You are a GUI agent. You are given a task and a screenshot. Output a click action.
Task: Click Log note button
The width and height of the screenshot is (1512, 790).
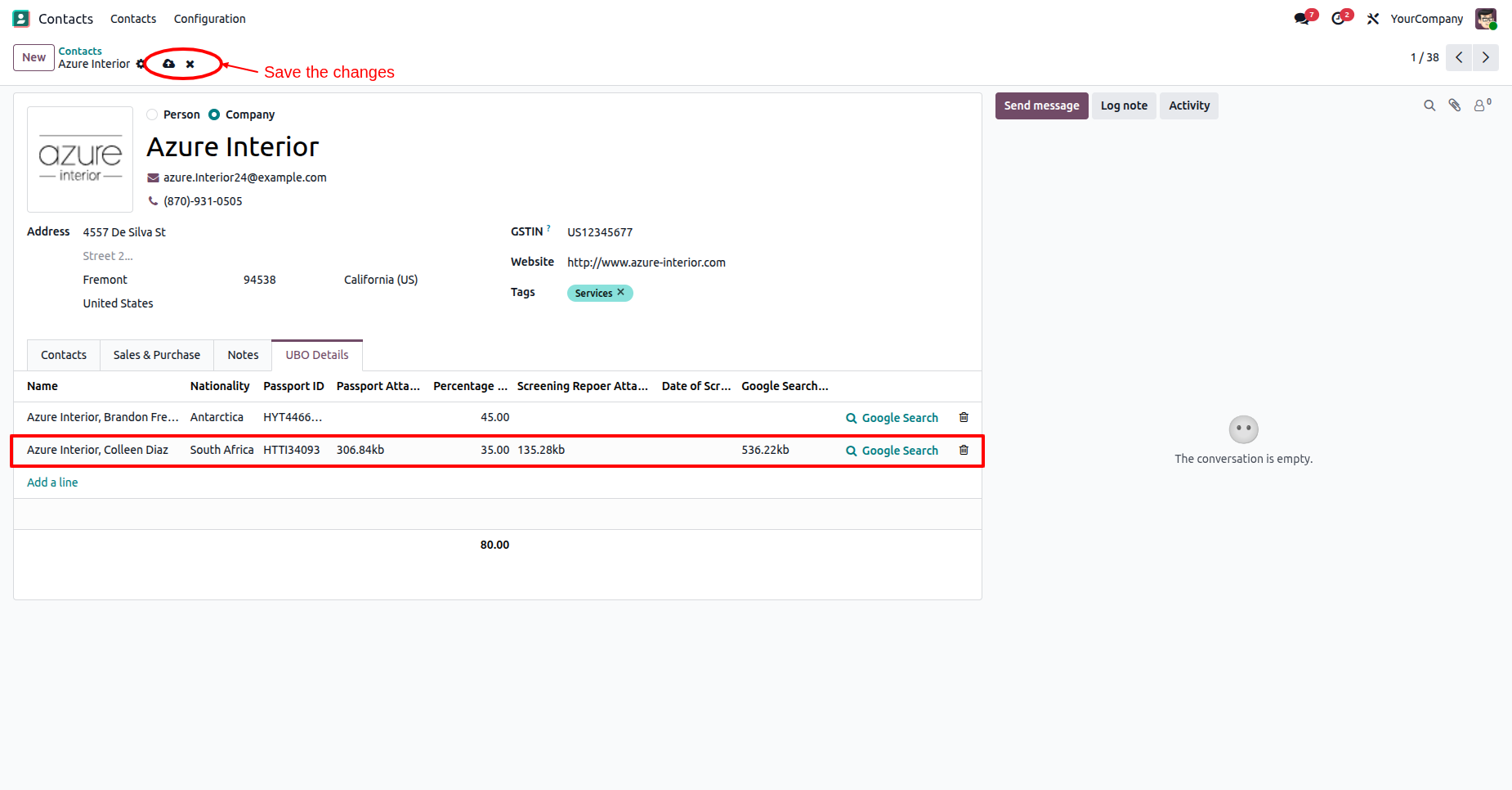(x=1124, y=105)
